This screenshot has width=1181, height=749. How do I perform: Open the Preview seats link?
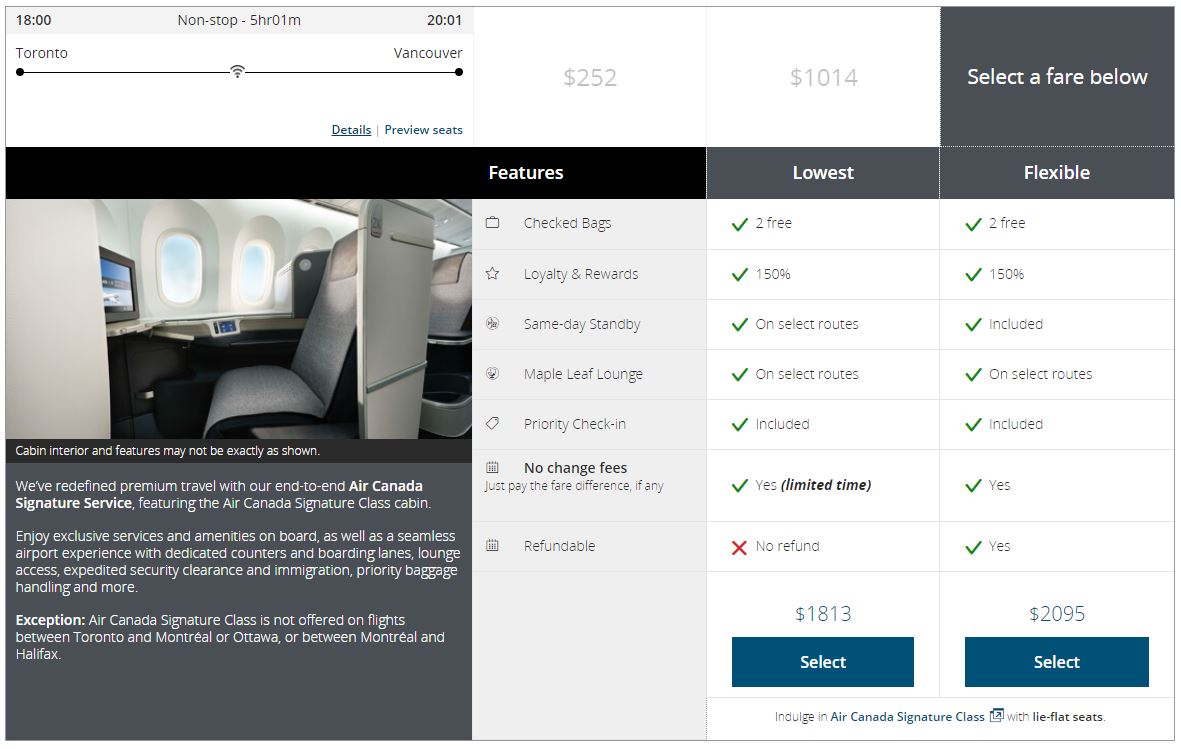click(x=423, y=130)
